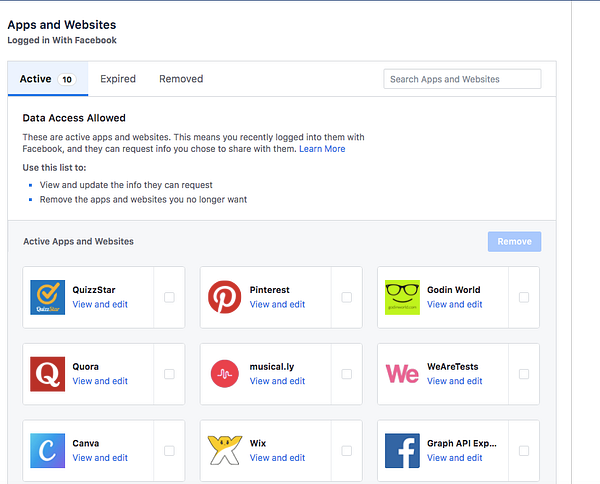
Task: Click the Active Apps and Websites label
Action: coord(78,241)
